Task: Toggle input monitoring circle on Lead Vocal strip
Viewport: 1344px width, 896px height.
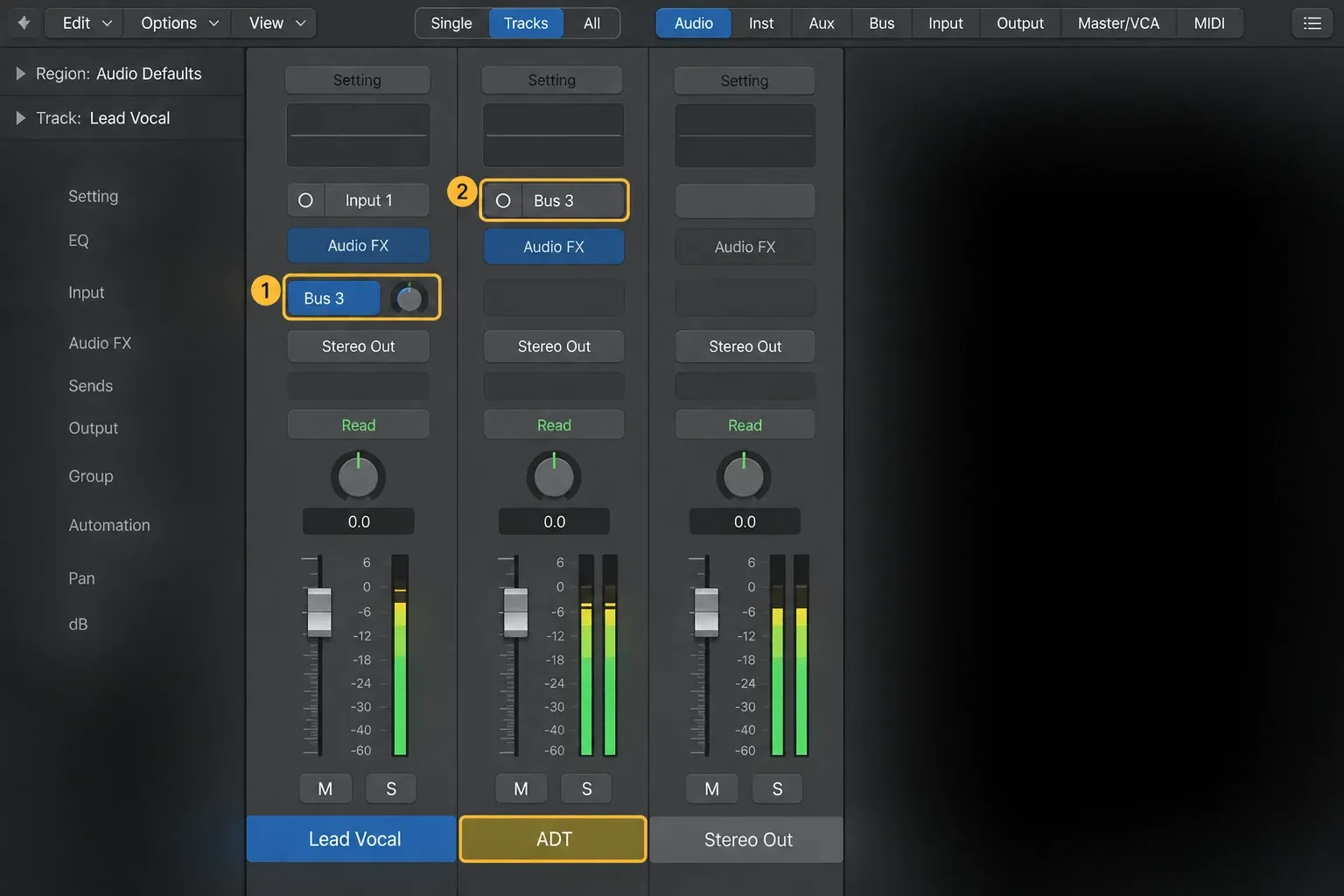Action: pyautogui.click(x=305, y=200)
